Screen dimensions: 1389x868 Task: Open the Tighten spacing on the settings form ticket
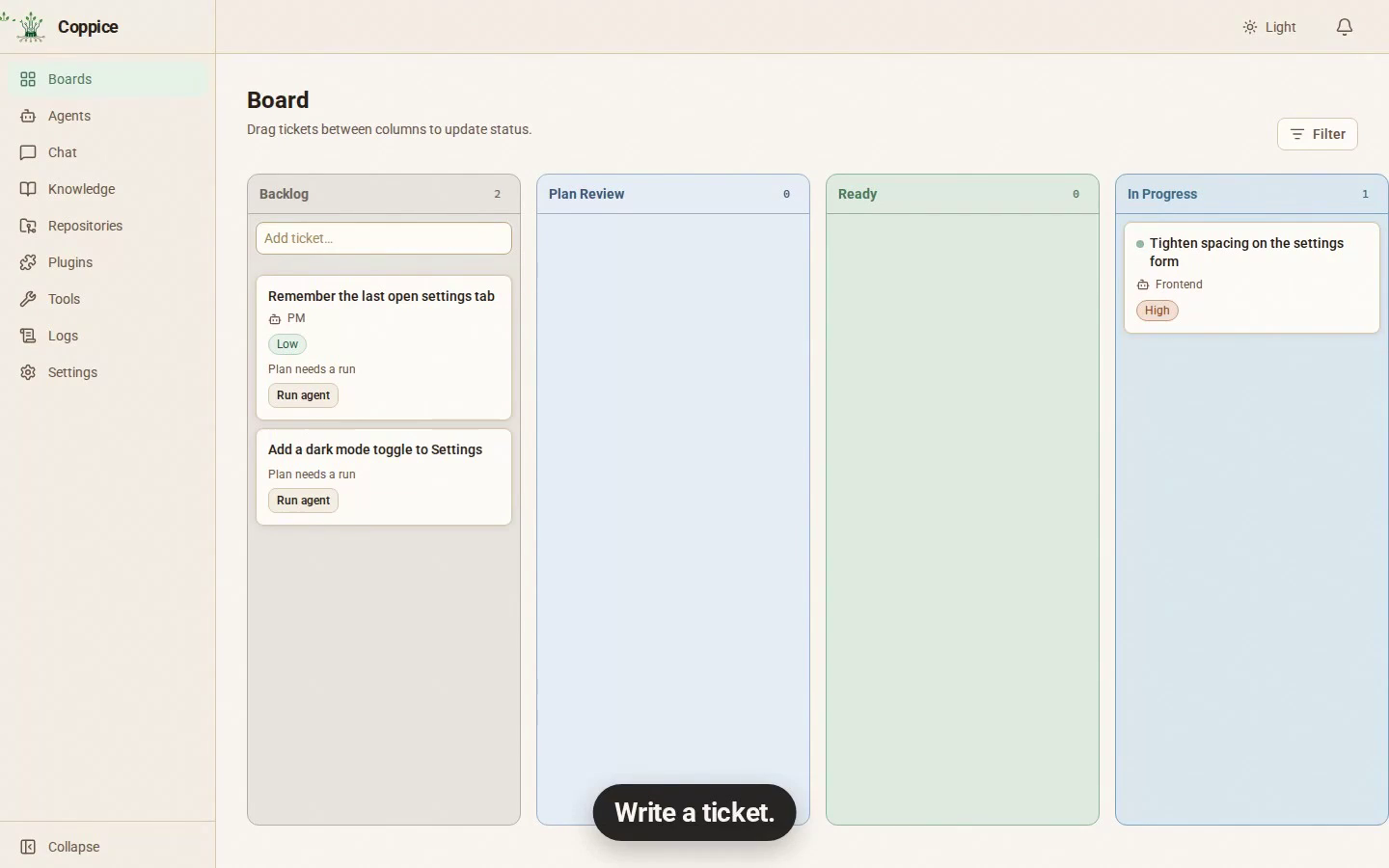[x=1252, y=278]
